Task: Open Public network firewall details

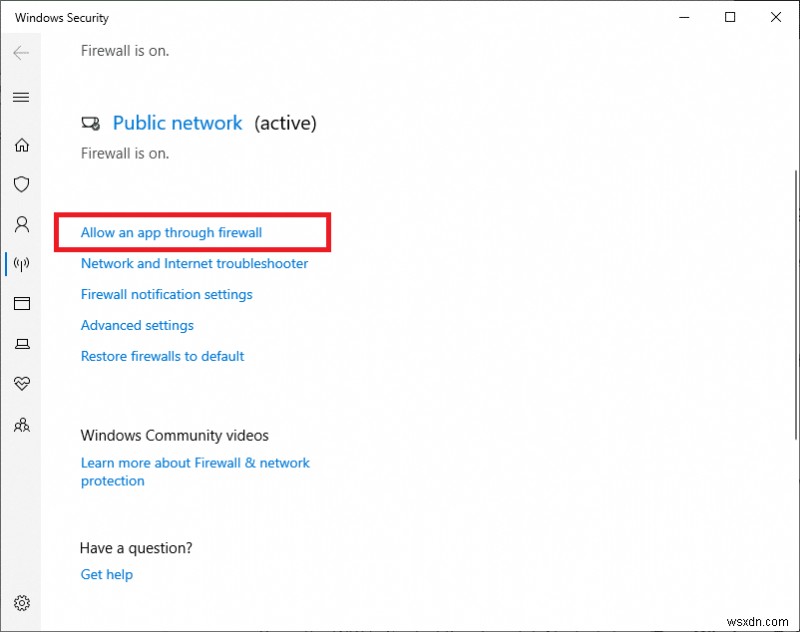Action: tap(177, 123)
